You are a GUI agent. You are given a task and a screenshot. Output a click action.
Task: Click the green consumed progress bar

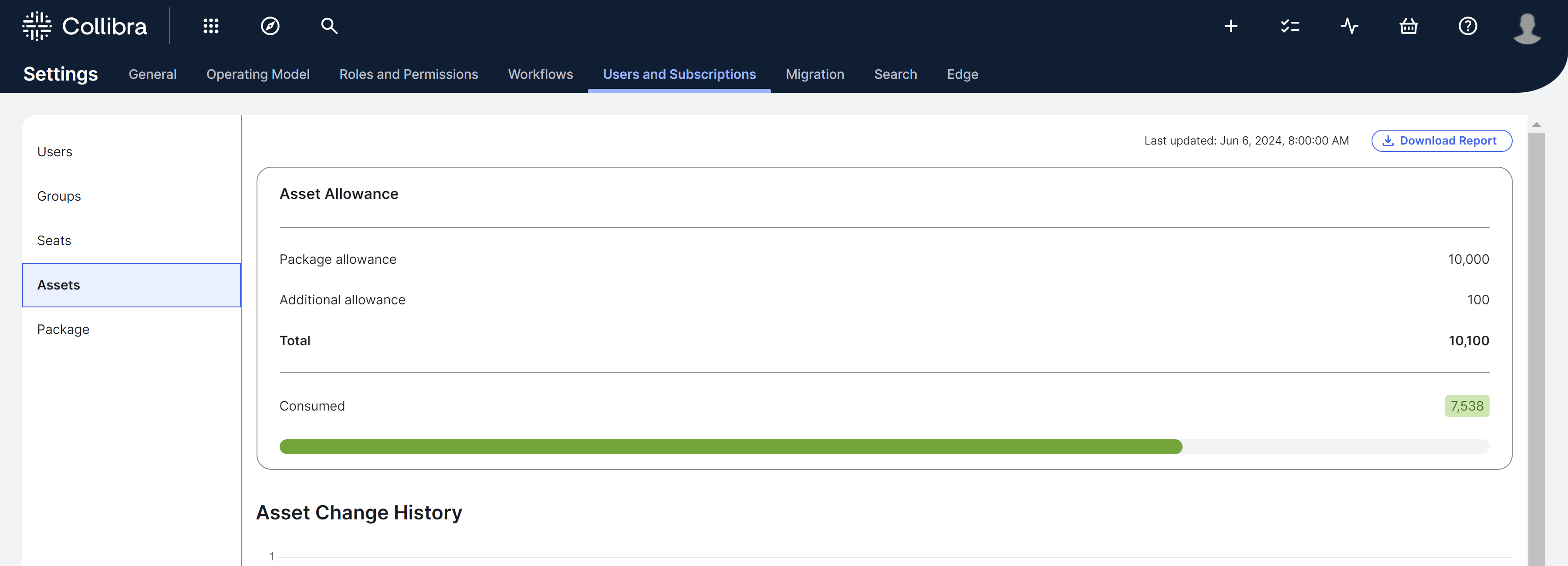tap(730, 447)
